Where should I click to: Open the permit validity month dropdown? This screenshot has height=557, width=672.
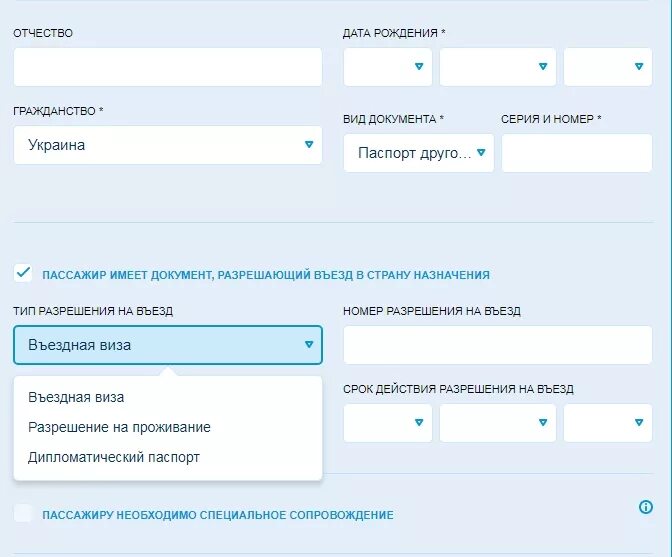pyautogui.click(x=498, y=423)
